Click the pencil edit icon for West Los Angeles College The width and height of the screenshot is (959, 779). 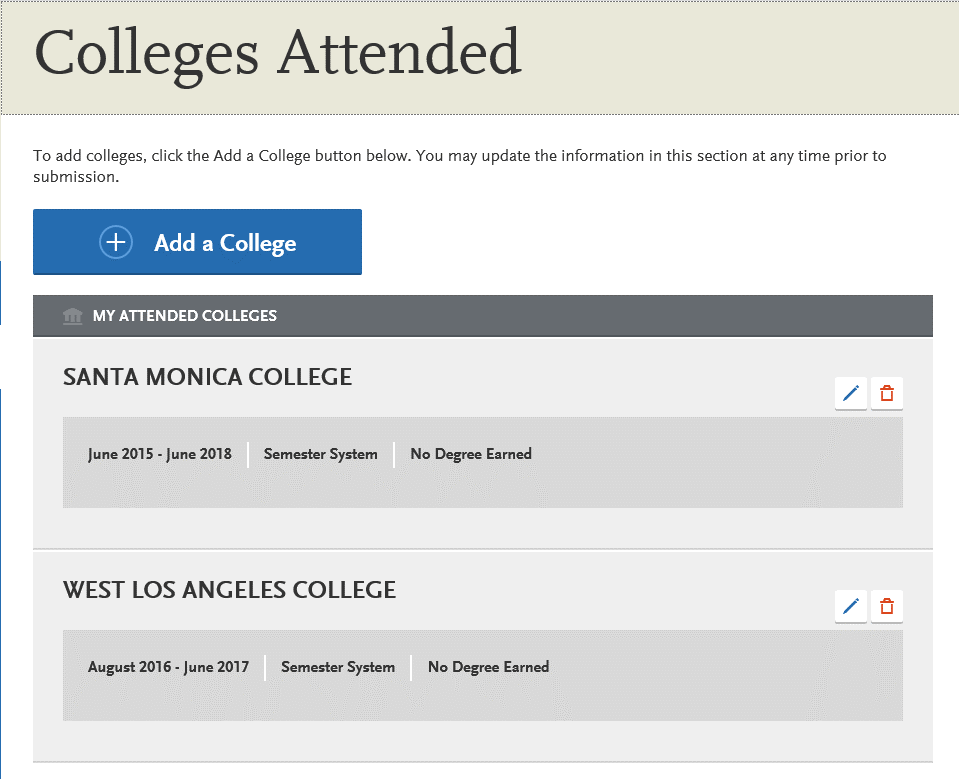click(850, 606)
